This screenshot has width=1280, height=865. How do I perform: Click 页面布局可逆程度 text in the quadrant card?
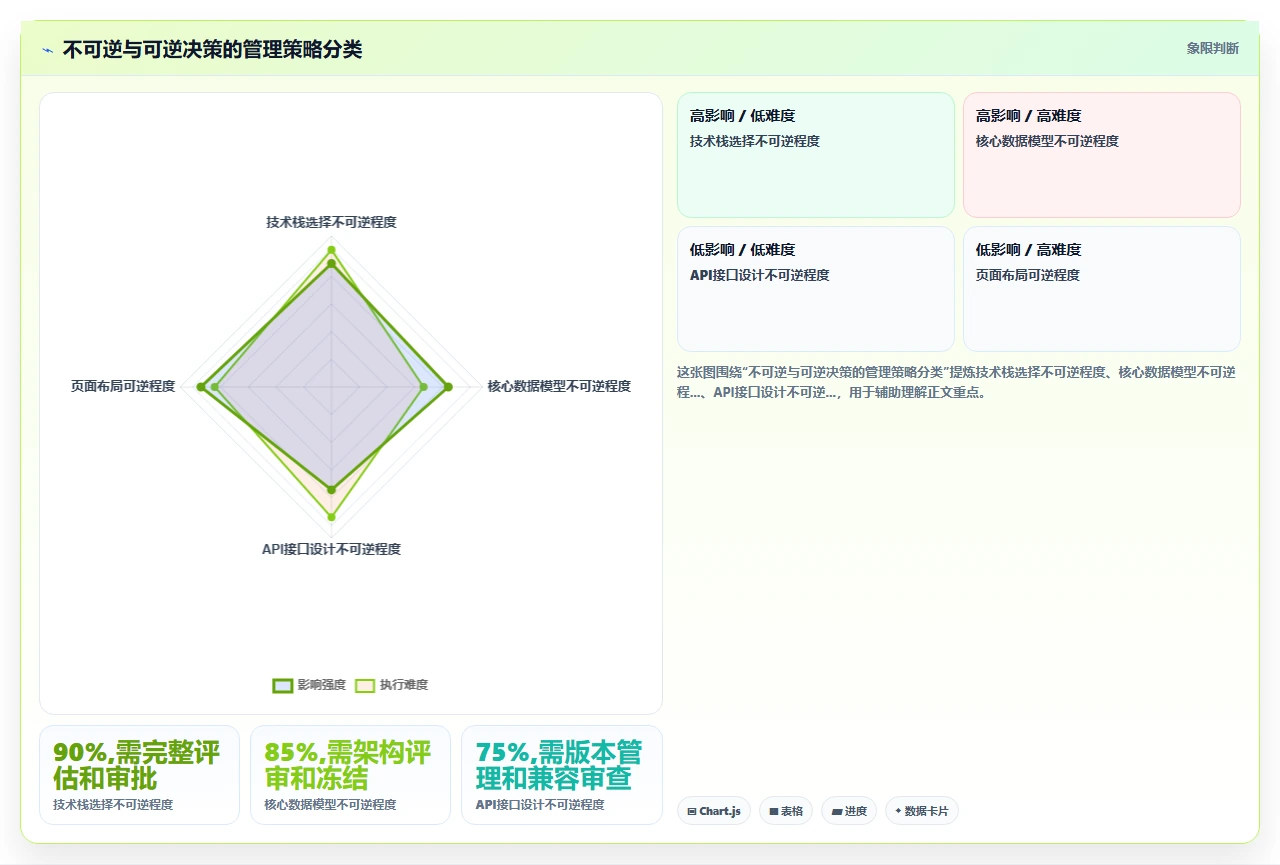pyautogui.click(x=1028, y=275)
